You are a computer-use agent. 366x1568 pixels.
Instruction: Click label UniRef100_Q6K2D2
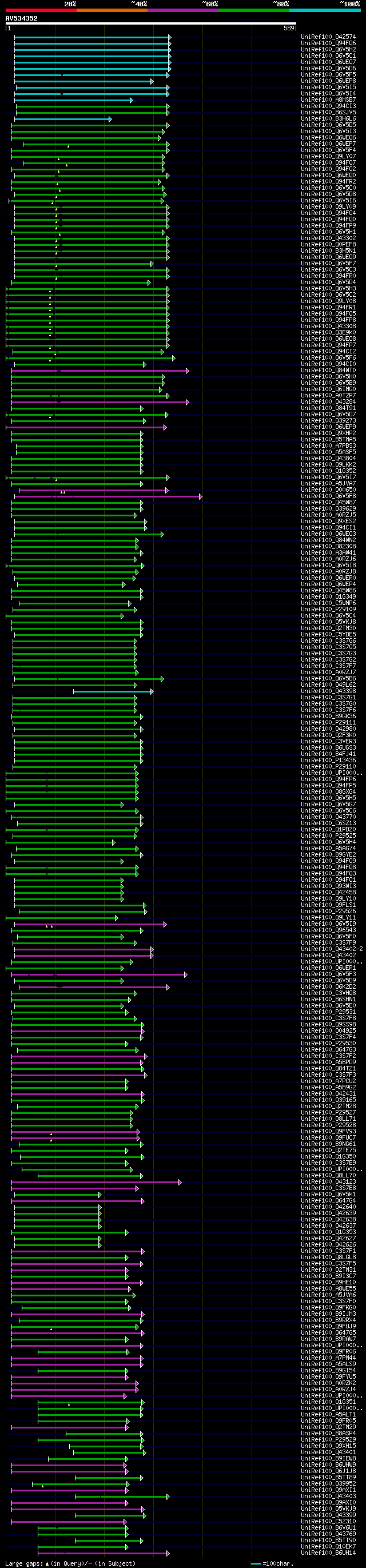(329, 986)
